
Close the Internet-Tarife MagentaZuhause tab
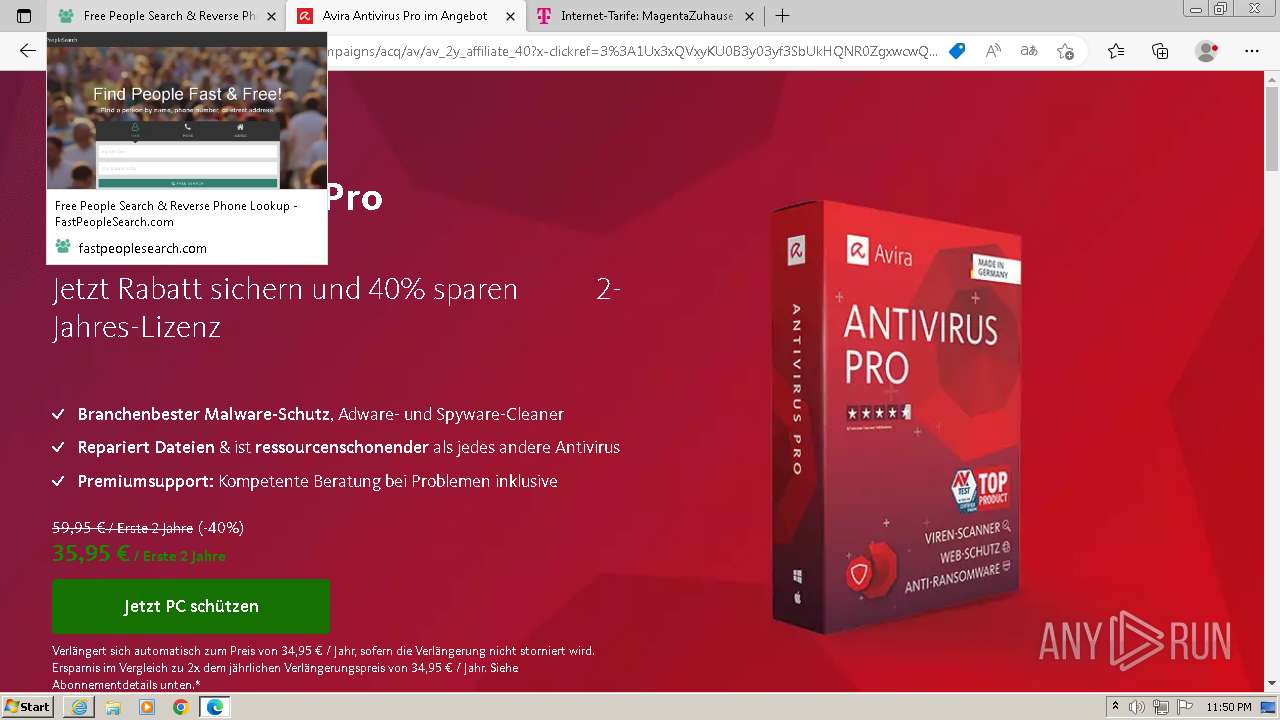tap(749, 16)
